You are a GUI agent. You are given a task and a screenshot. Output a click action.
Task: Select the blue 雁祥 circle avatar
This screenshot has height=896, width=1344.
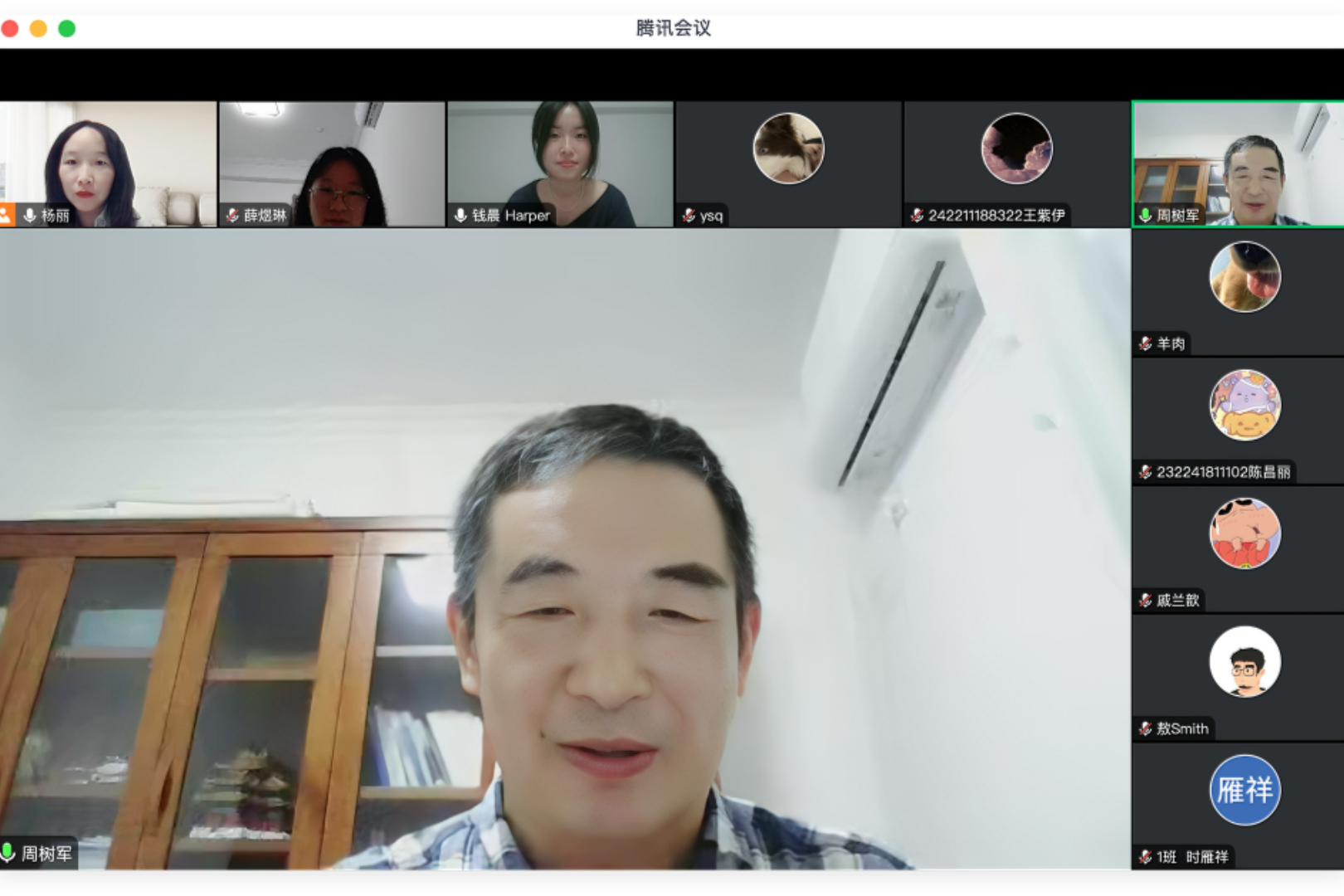(1244, 790)
